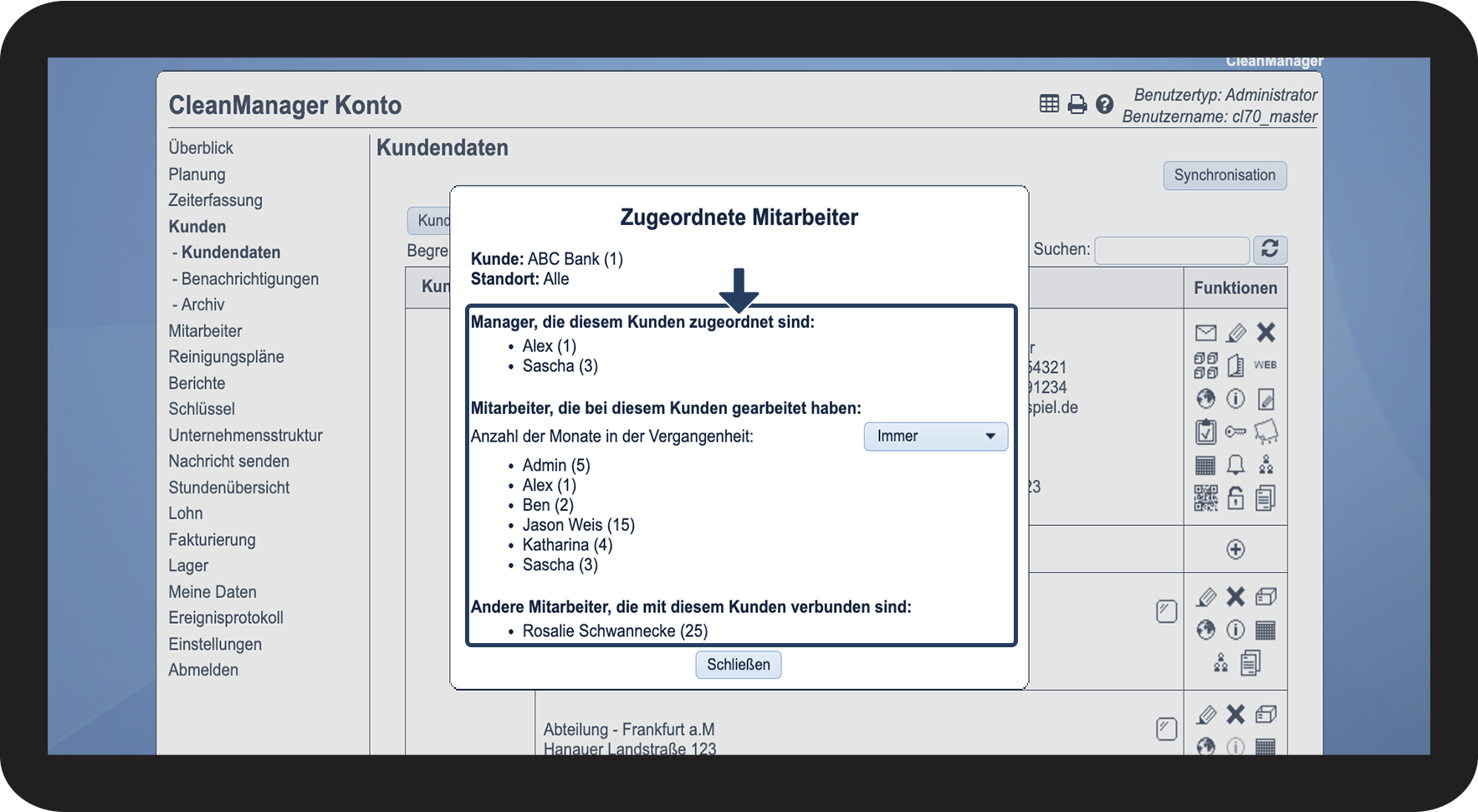Click the WEB icon in Funktionen
Image resolution: width=1478 pixels, height=812 pixels.
1265,365
